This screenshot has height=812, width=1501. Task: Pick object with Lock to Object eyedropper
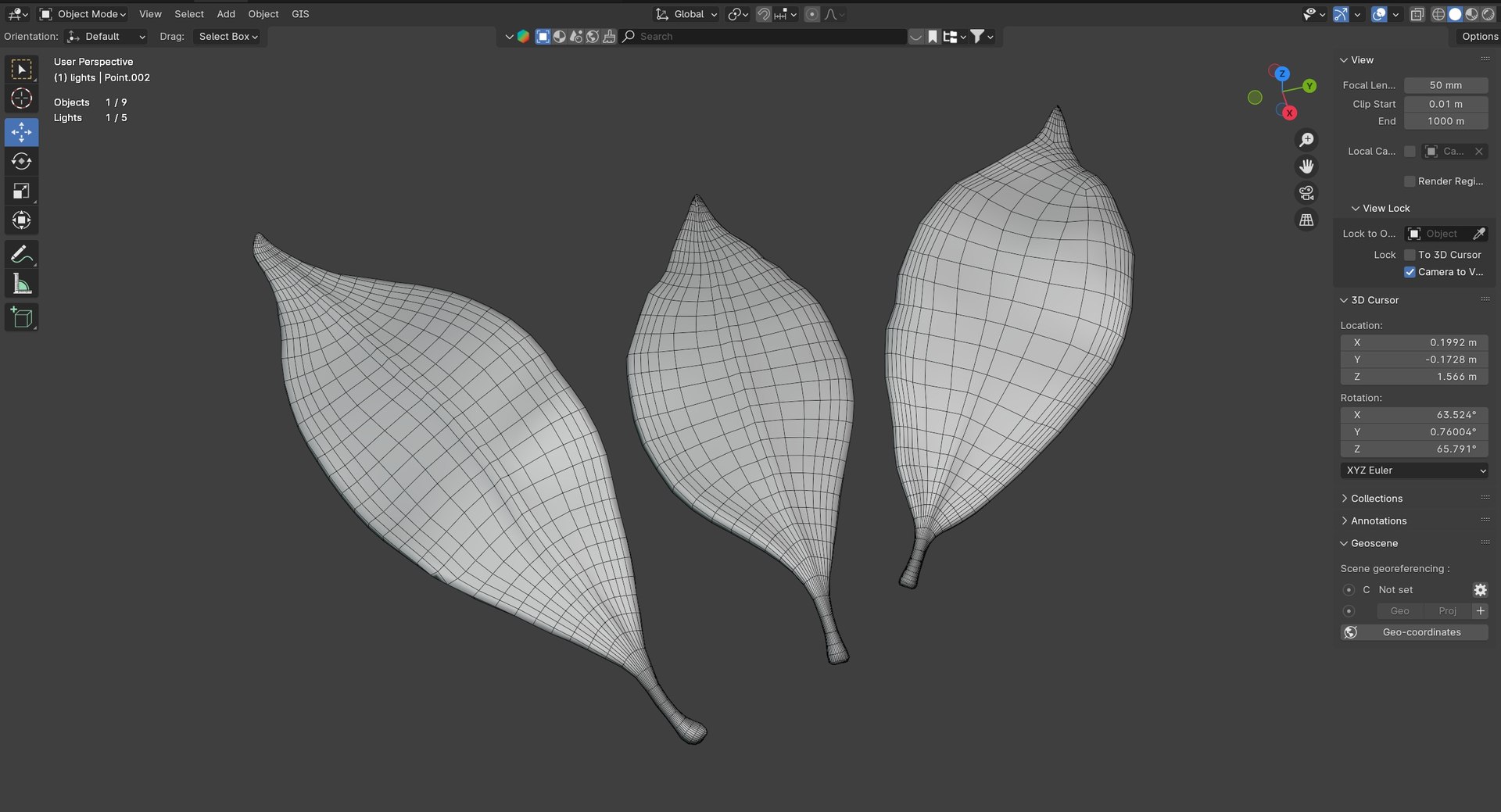click(x=1478, y=234)
